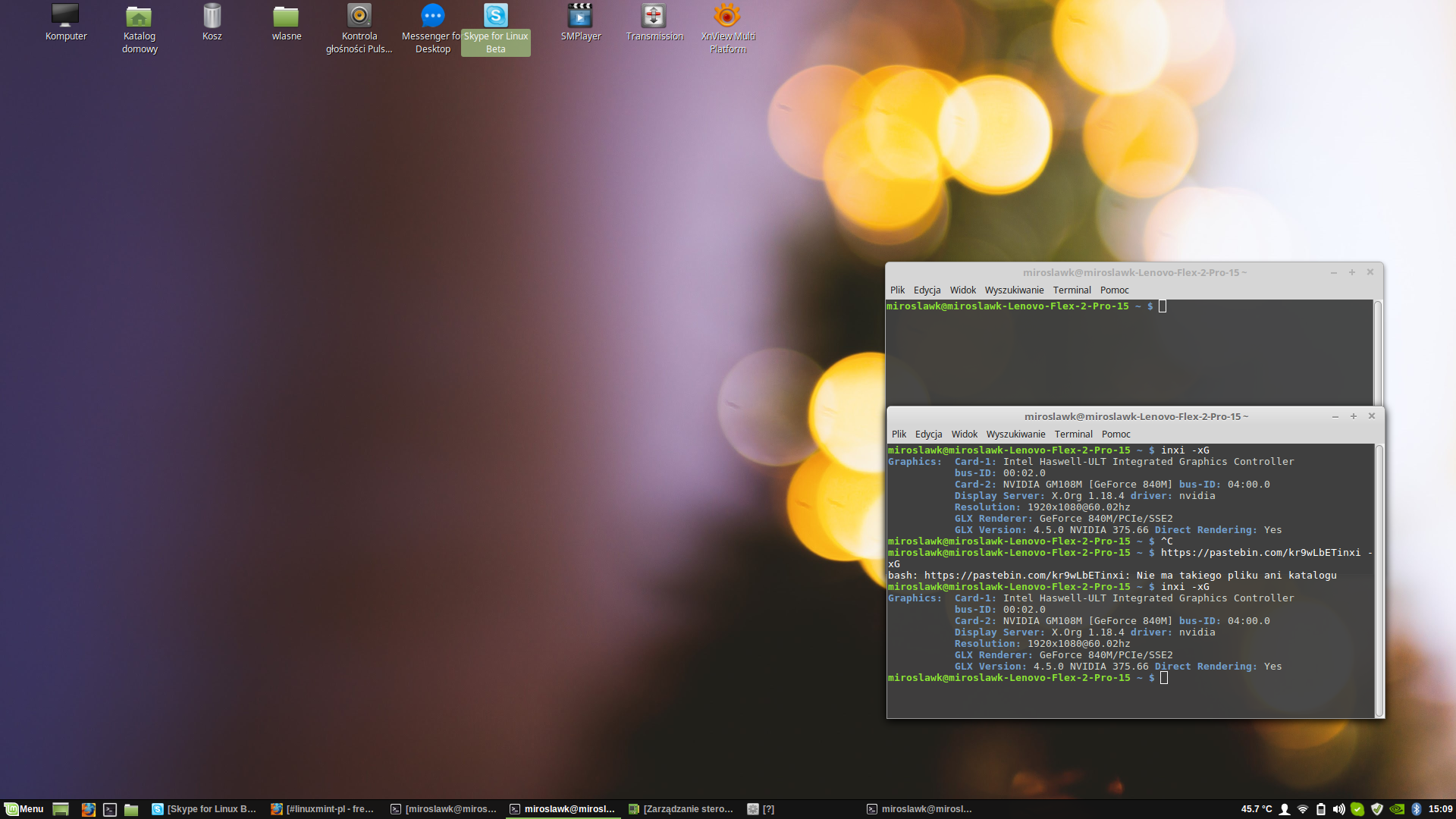The width and height of the screenshot is (1456, 819).
Task: Open the Wi-Fi network tray icon
Action: click(x=1303, y=809)
